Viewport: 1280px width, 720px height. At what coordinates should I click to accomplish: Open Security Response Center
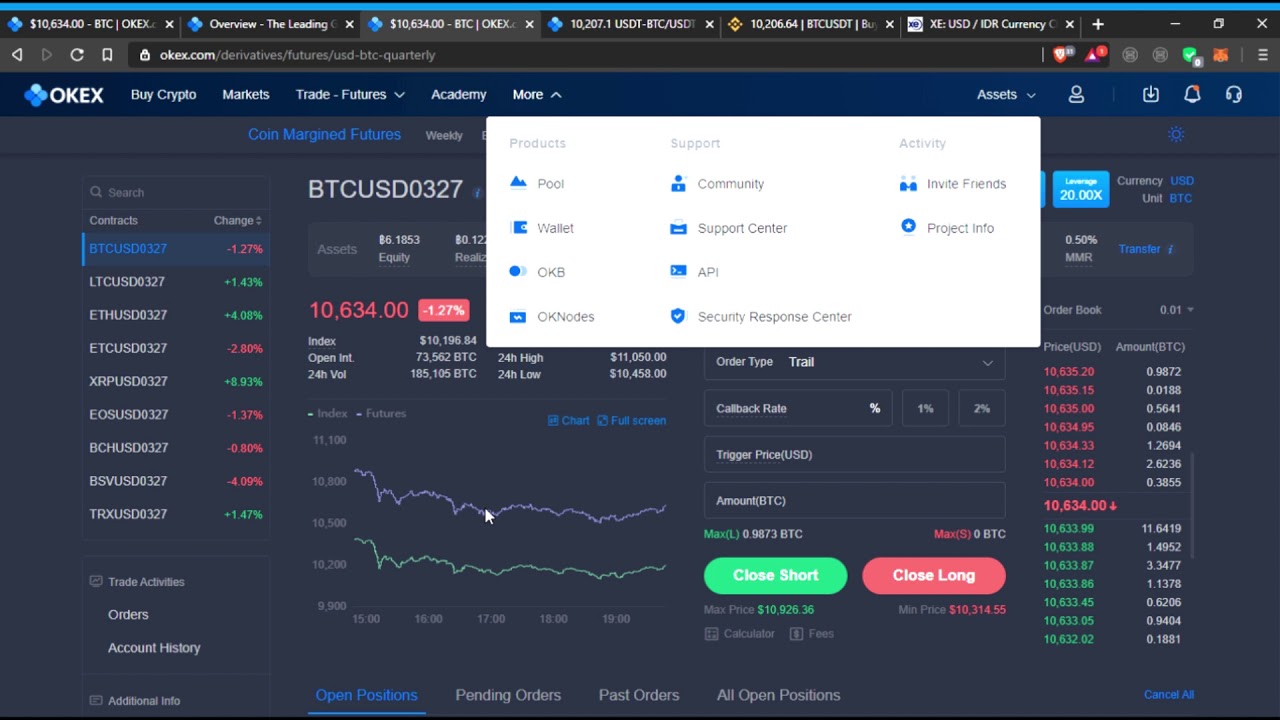[761, 316]
